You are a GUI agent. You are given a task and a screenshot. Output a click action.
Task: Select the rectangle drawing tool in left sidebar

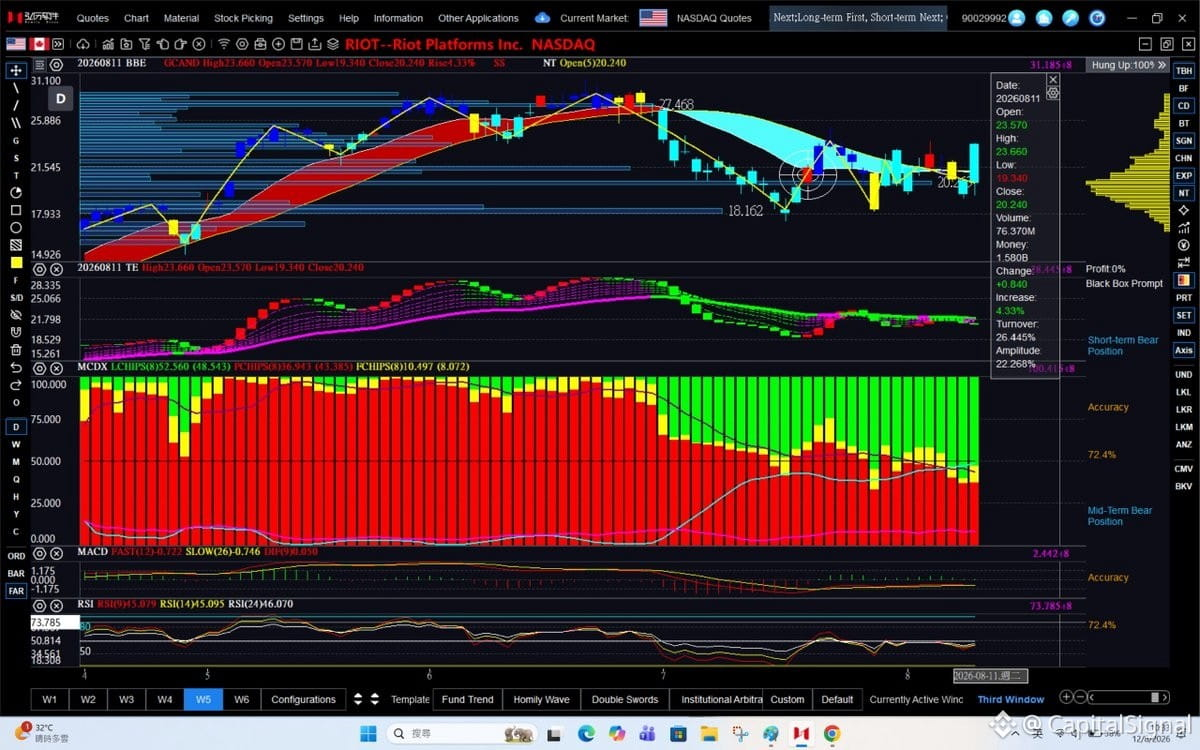pyautogui.click(x=16, y=210)
